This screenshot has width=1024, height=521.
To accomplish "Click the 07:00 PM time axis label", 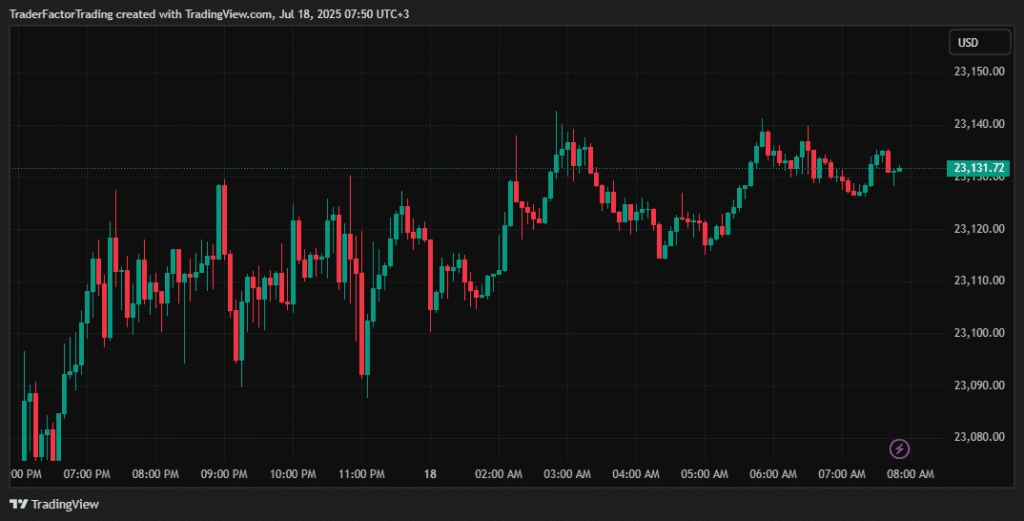I will [87, 474].
